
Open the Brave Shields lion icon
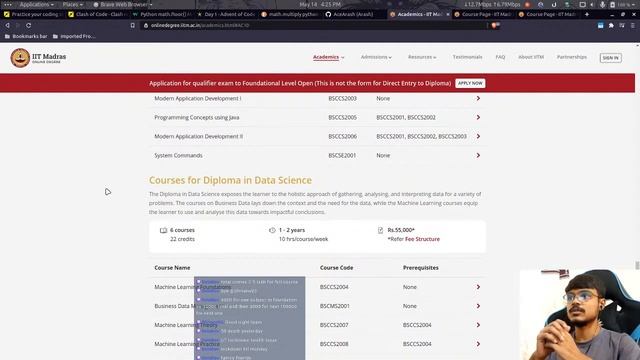click(x=495, y=25)
